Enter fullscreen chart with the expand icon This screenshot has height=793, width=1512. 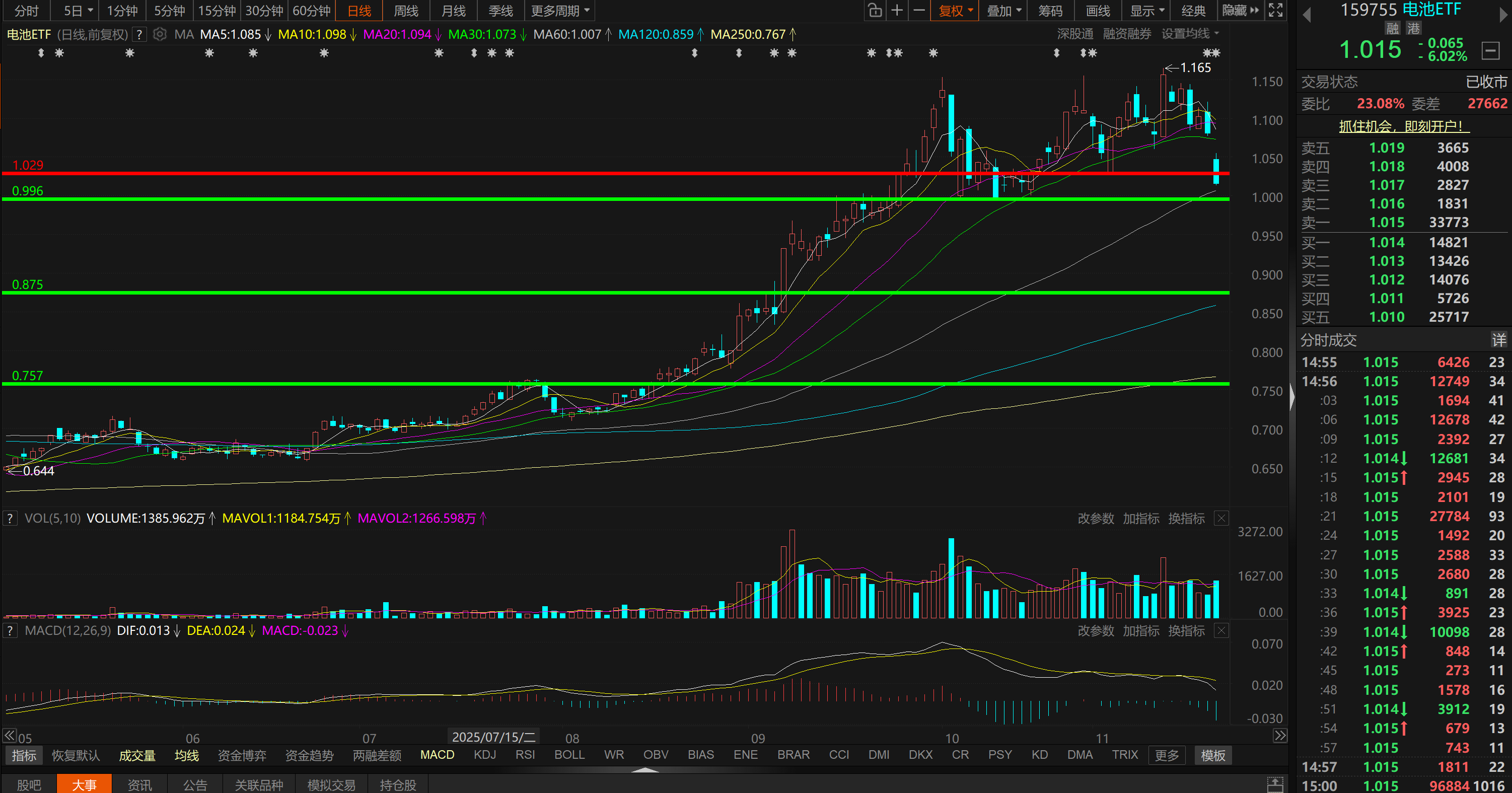(x=1275, y=11)
